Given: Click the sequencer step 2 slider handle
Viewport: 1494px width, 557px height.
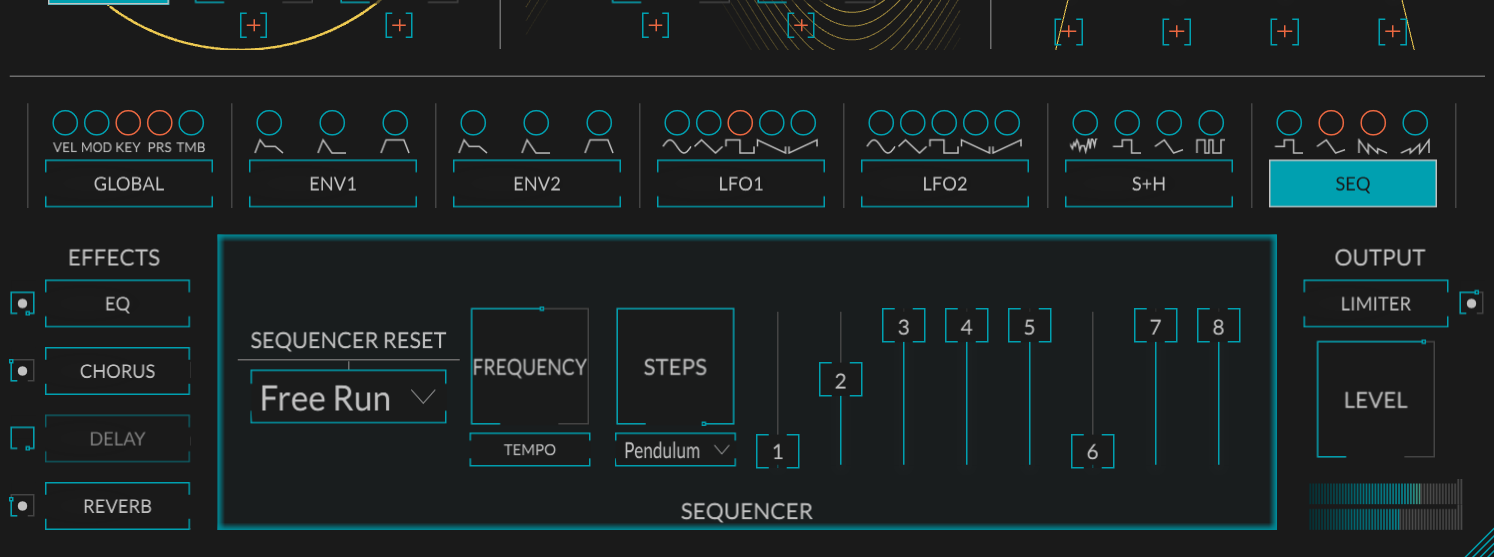Looking at the screenshot, I should click(840, 381).
